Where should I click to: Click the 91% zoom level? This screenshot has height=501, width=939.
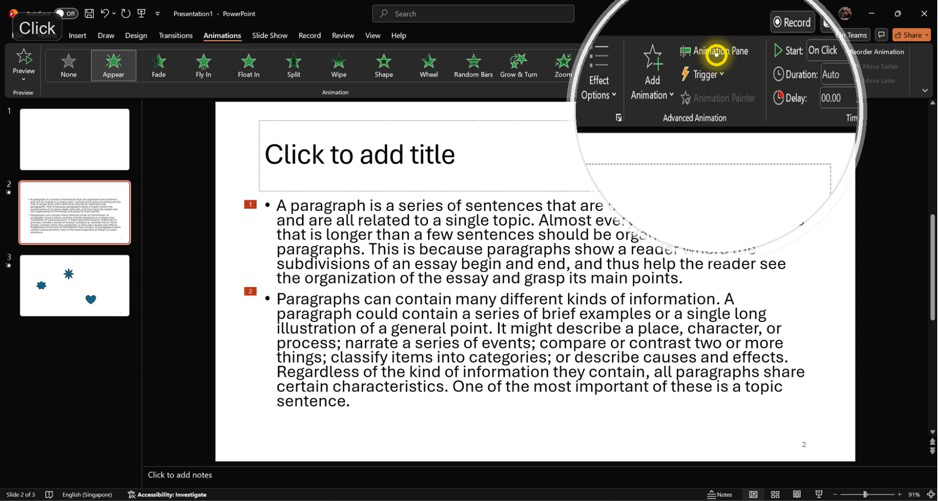(x=914, y=494)
